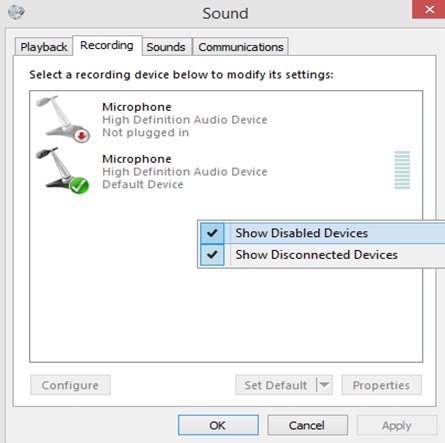Switch to the Playback tab
Image resolution: width=445 pixels, height=443 pixels.
point(44,47)
